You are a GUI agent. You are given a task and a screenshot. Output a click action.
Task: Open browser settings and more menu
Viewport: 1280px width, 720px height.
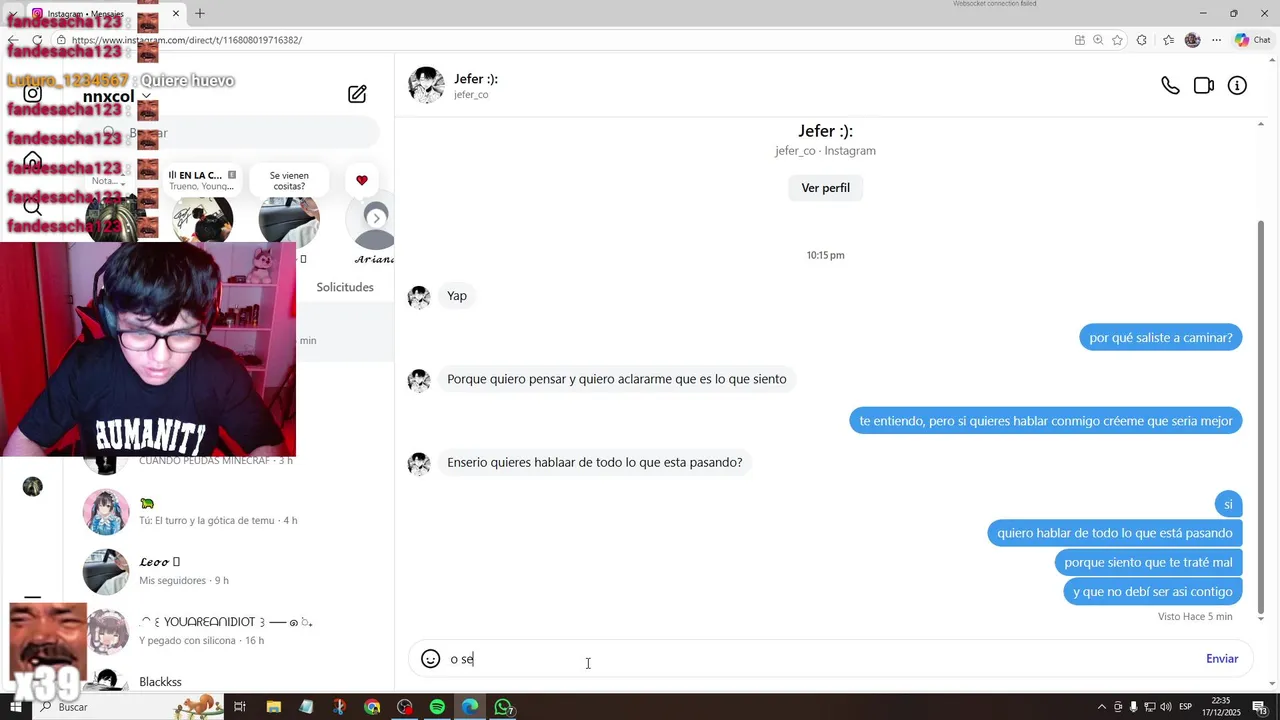[1216, 40]
